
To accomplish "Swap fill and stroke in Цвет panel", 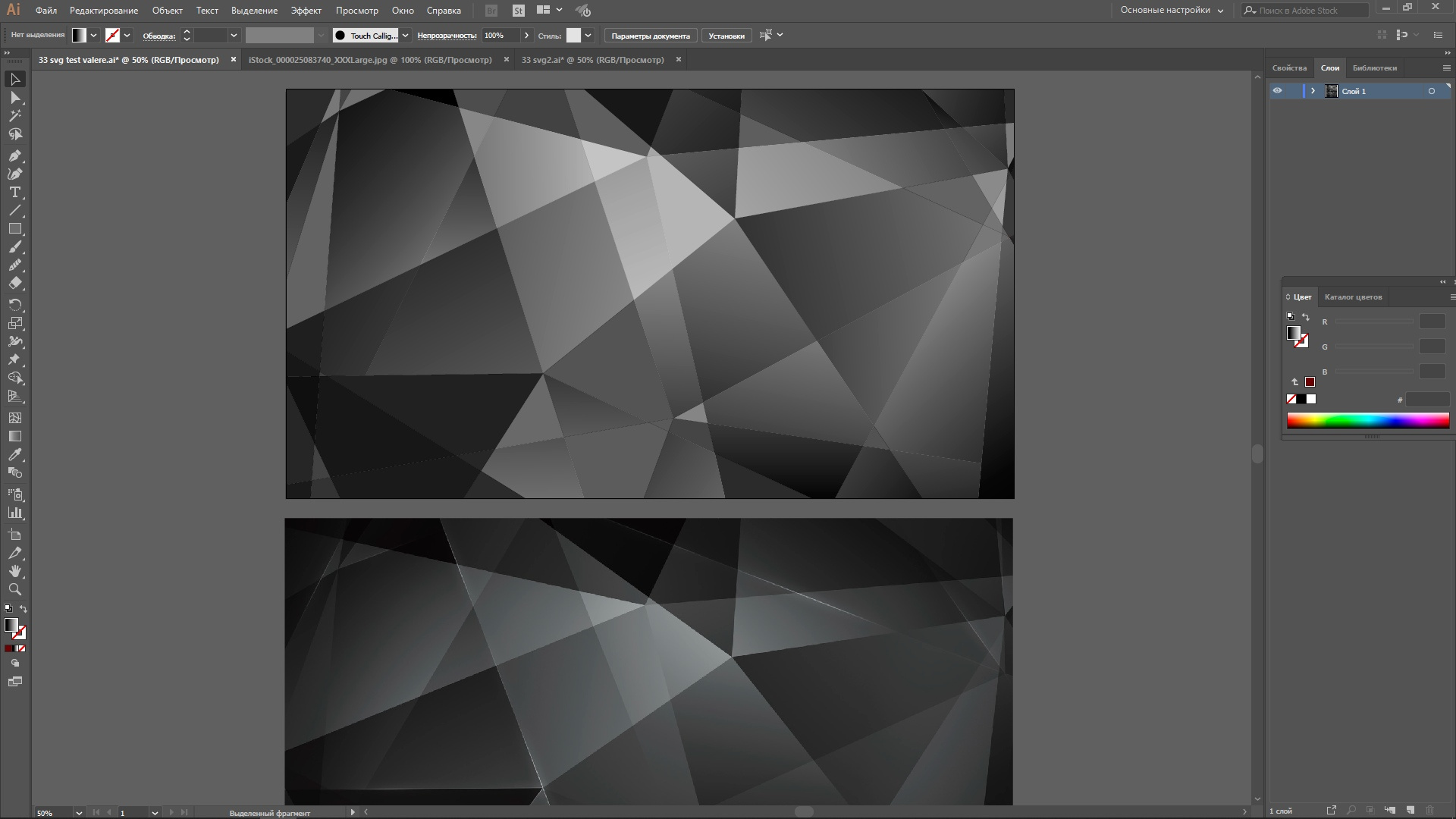I will coord(1306,316).
